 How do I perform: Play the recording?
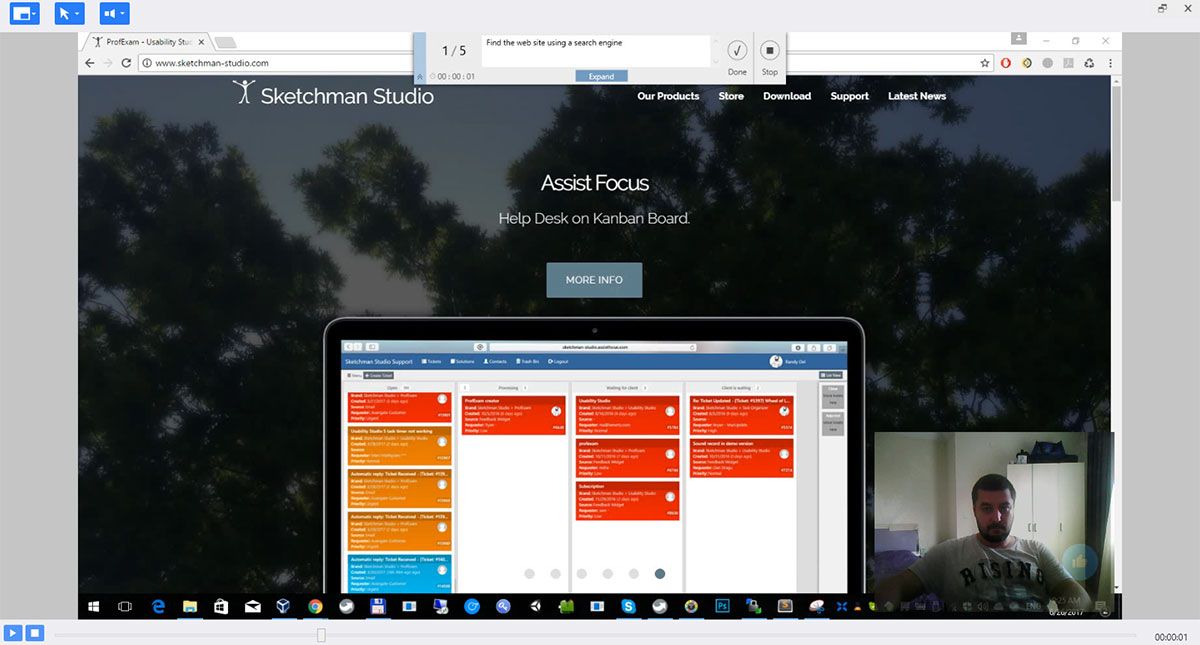tap(13, 632)
